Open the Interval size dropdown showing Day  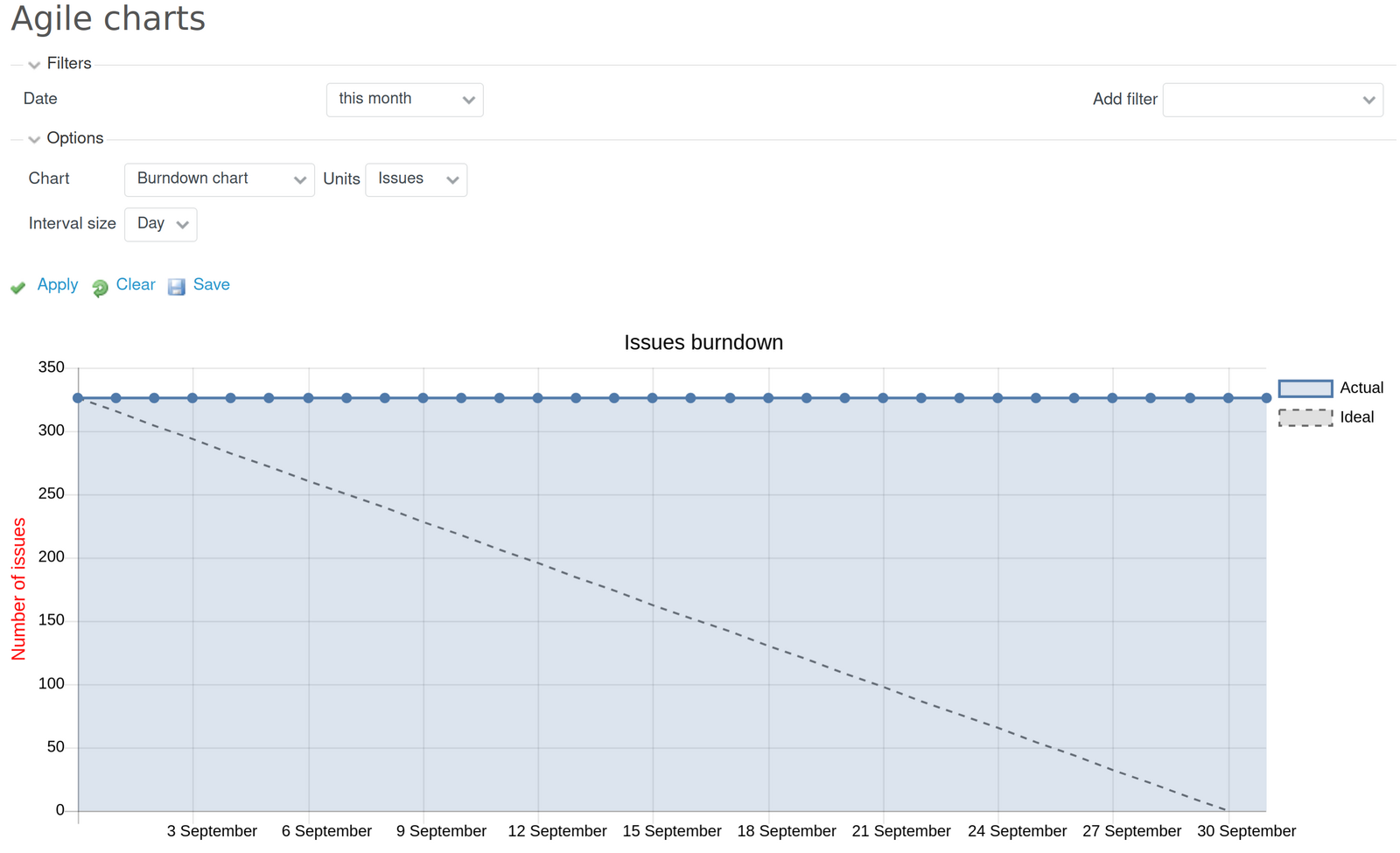(181, 224)
